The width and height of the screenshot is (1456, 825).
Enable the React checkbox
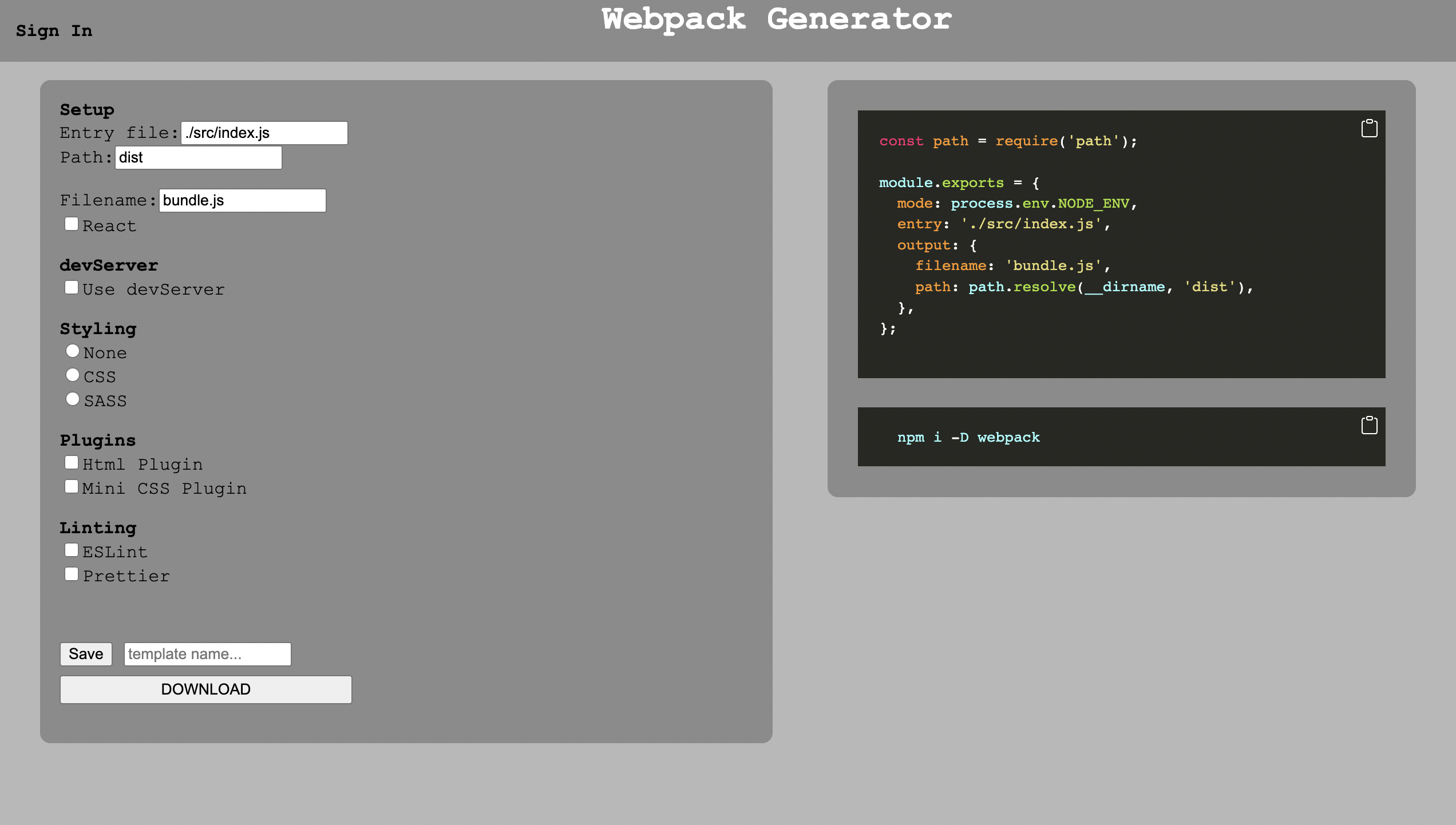pos(72,224)
